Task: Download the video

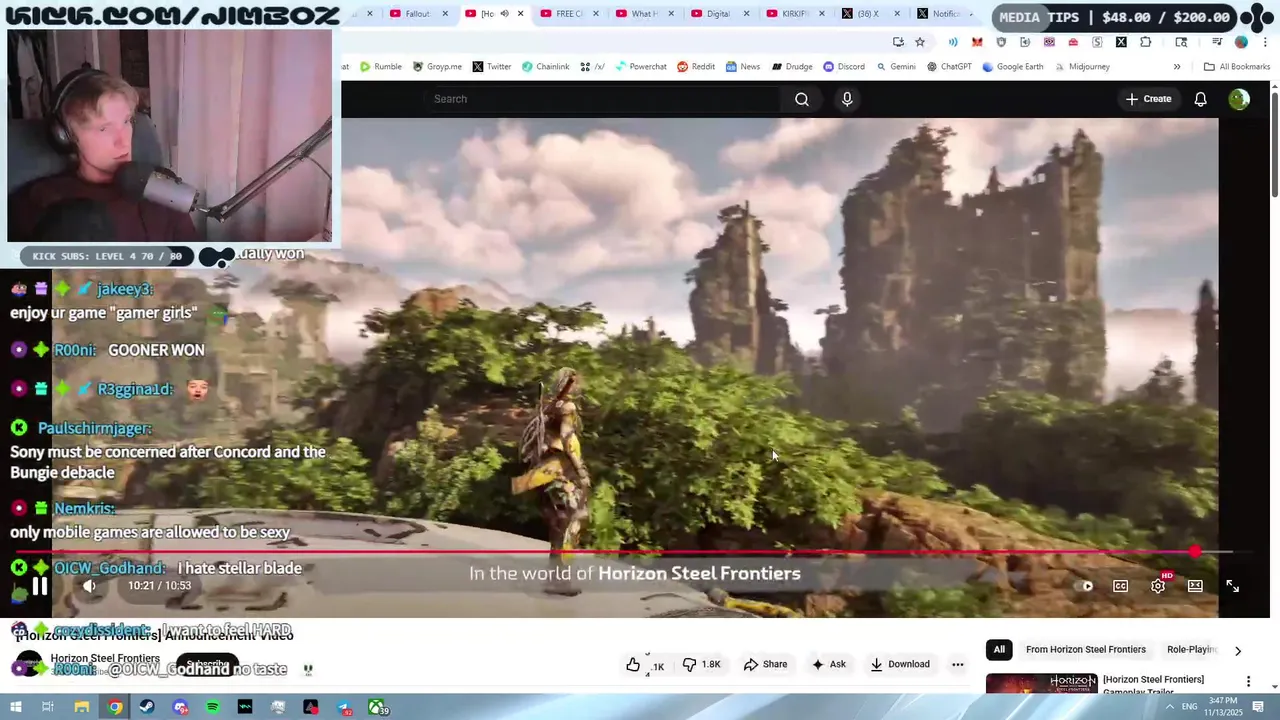Action: tap(899, 664)
